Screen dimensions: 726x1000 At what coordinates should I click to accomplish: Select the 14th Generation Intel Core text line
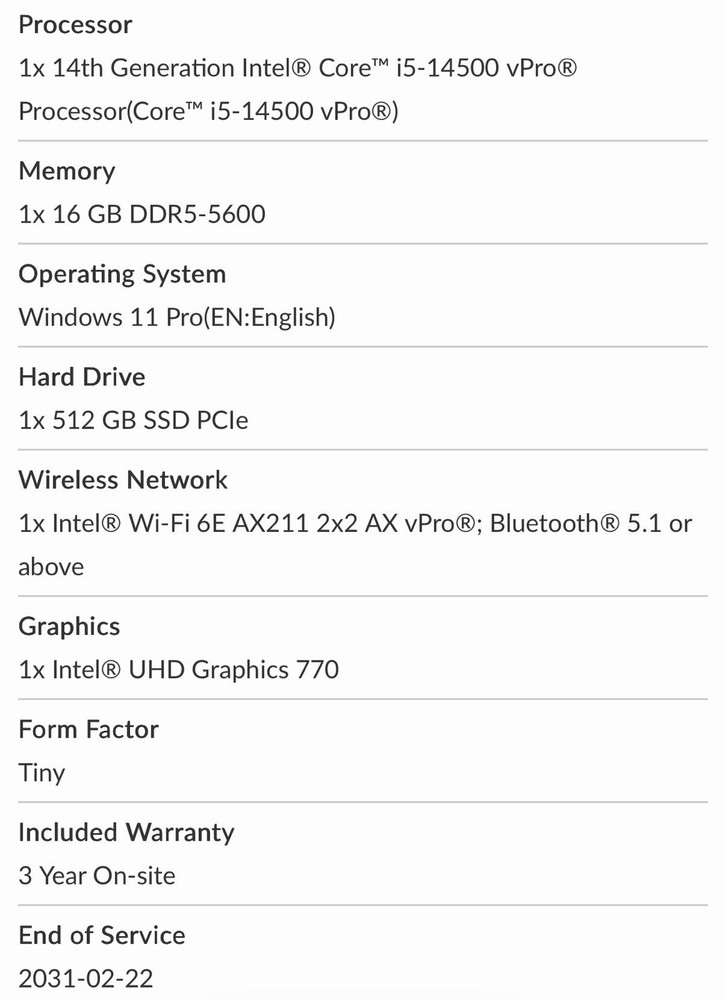298,68
